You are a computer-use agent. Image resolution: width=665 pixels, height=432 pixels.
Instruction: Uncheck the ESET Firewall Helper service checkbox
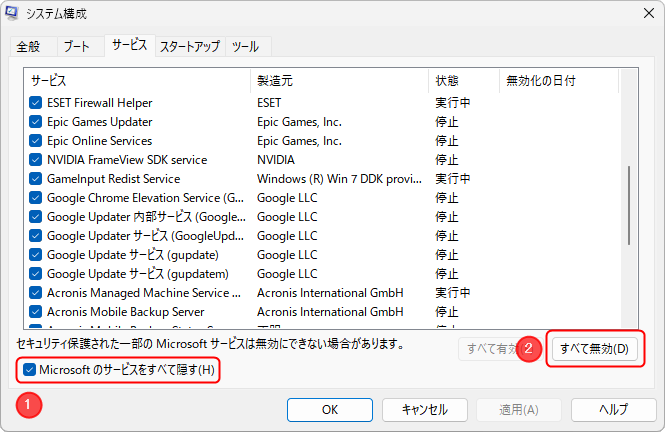coord(36,103)
